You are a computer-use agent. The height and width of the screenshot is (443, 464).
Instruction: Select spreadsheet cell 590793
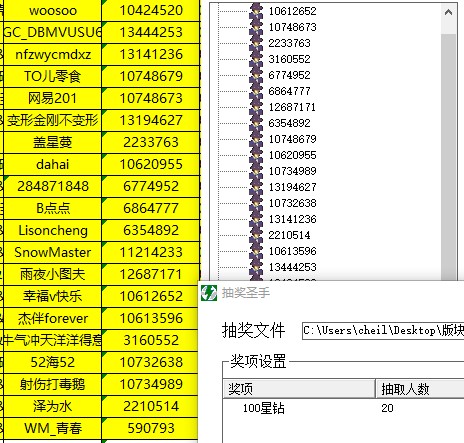coord(150,428)
